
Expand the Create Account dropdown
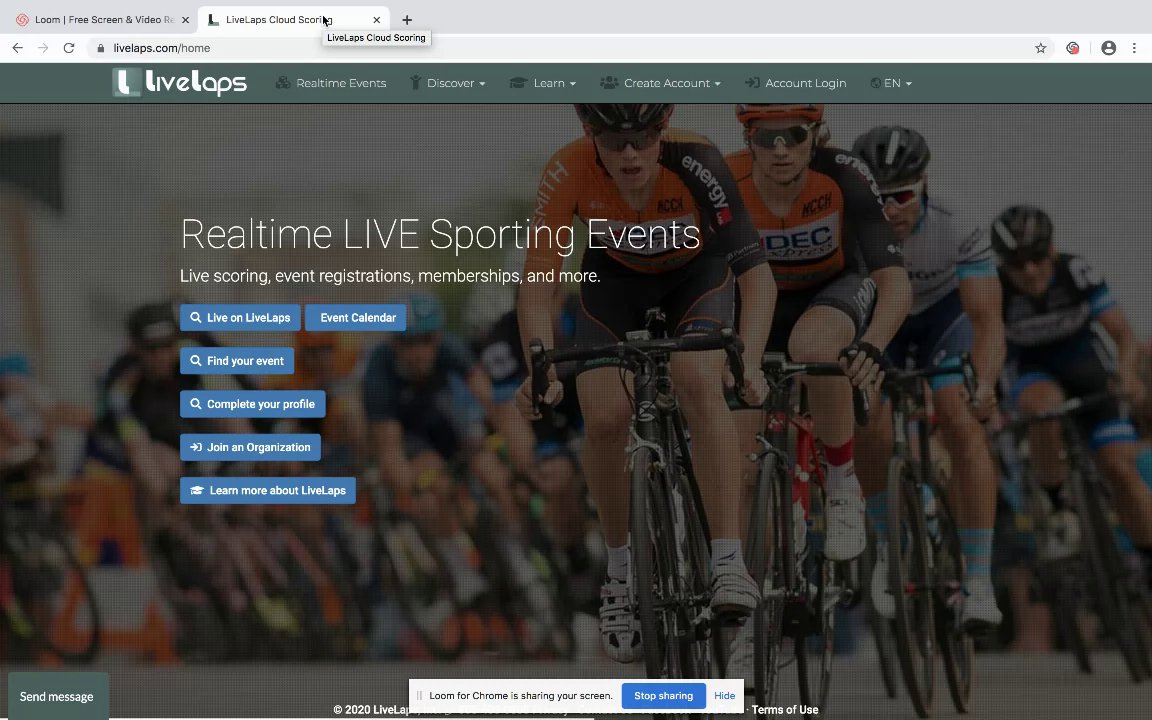pyautogui.click(x=660, y=83)
